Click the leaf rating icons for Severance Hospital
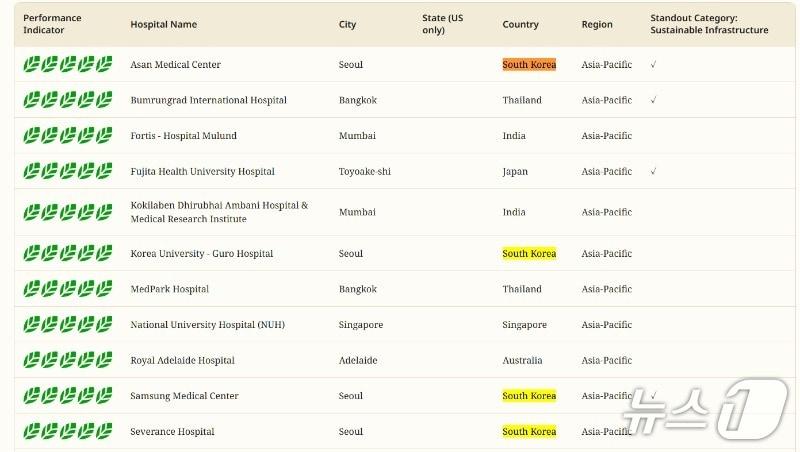Viewport: 800px width, 452px height. [68, 431]
